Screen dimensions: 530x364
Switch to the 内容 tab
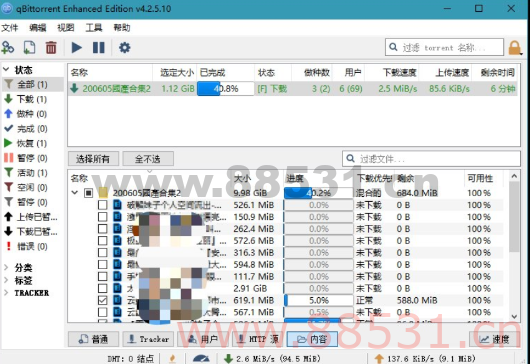point(312,339)
